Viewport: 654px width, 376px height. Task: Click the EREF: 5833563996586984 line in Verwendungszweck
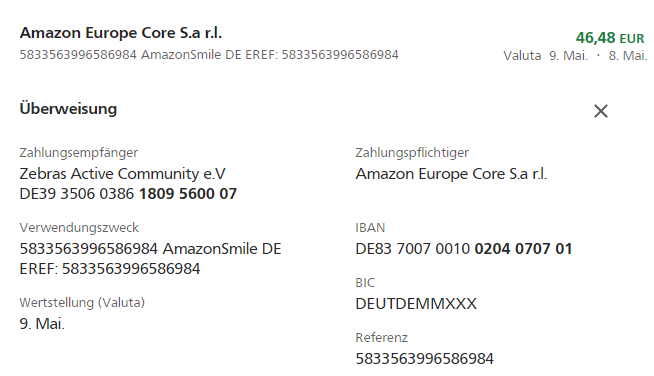110,269
